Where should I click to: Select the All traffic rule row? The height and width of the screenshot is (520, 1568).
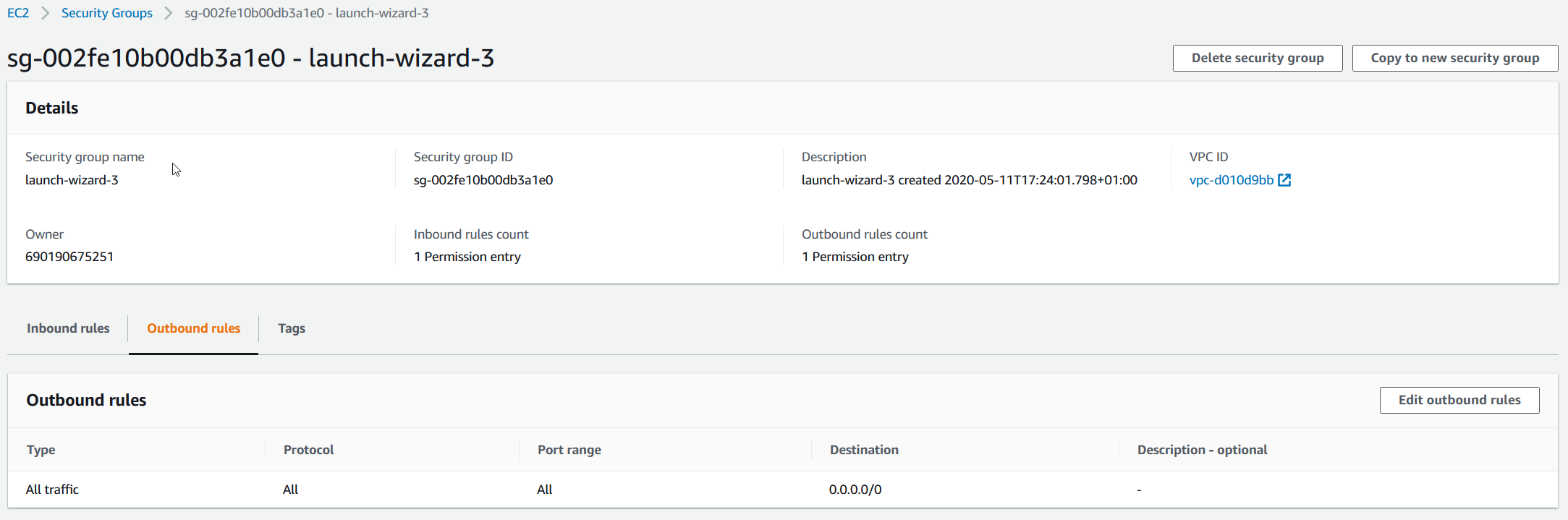click(x=52, y=490)
